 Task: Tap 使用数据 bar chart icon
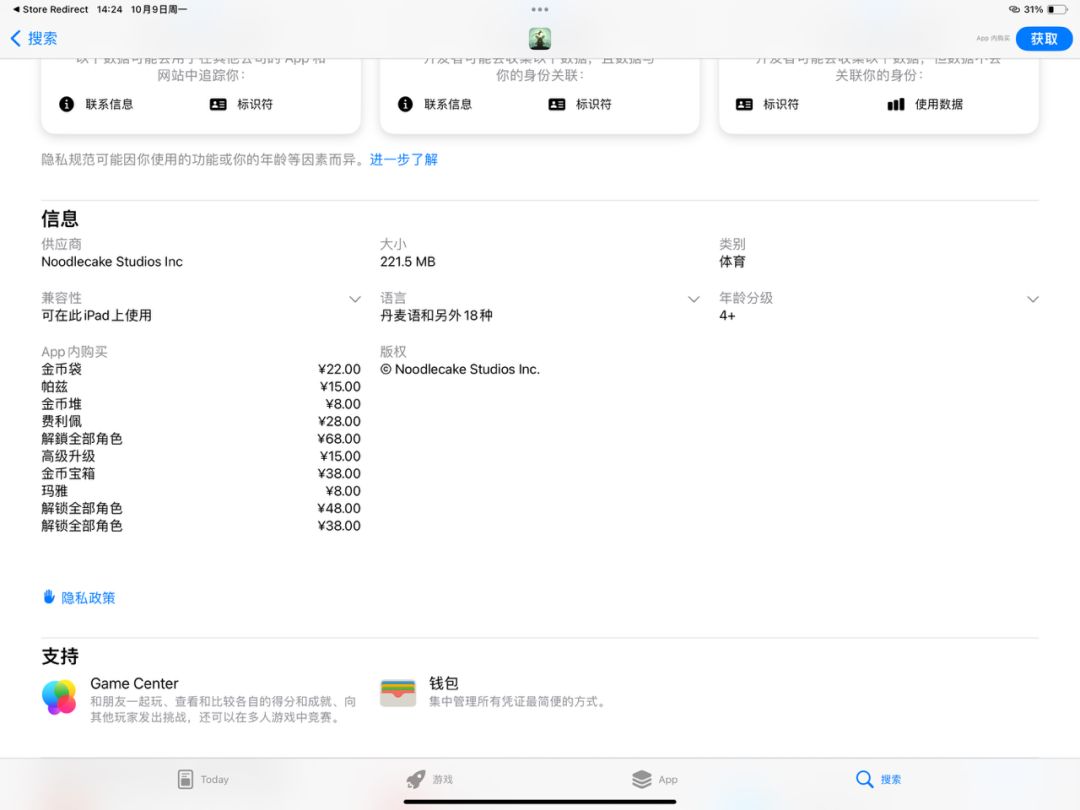896,104
